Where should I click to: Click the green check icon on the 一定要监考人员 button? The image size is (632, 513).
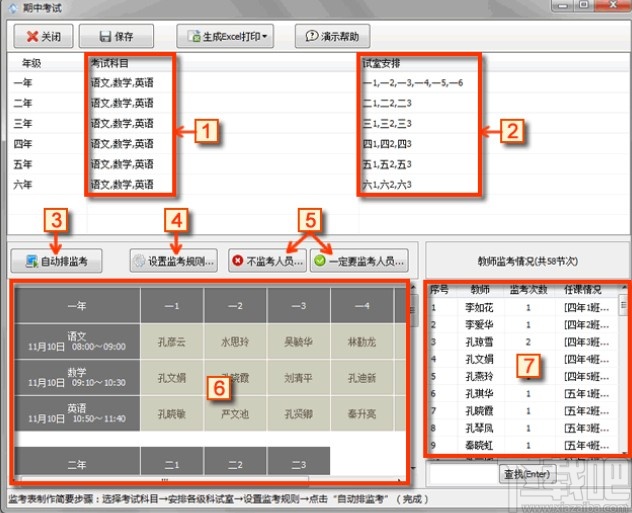(320, 261)
